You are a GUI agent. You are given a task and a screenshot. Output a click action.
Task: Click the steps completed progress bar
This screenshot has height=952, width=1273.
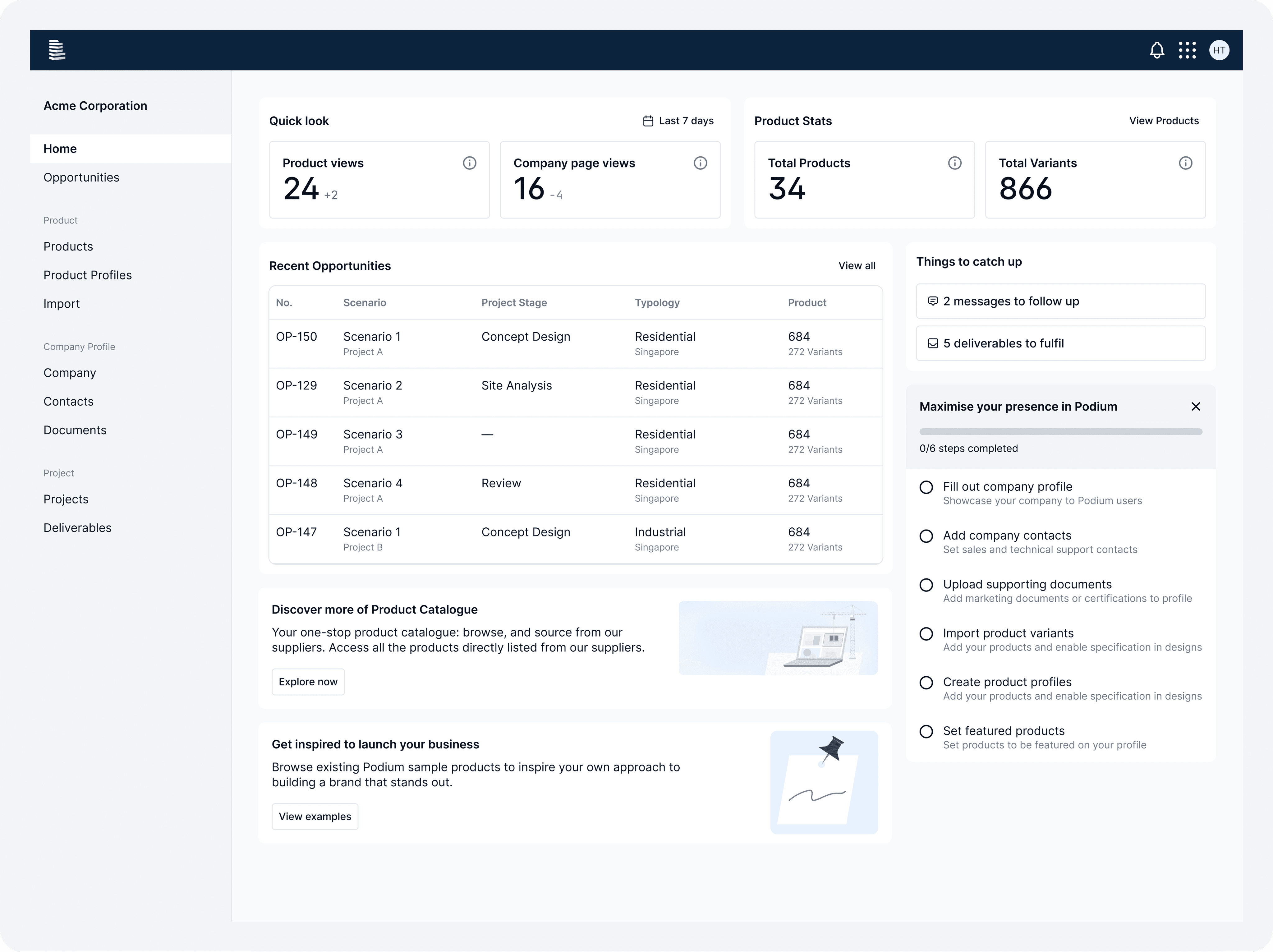[1061, 432]
